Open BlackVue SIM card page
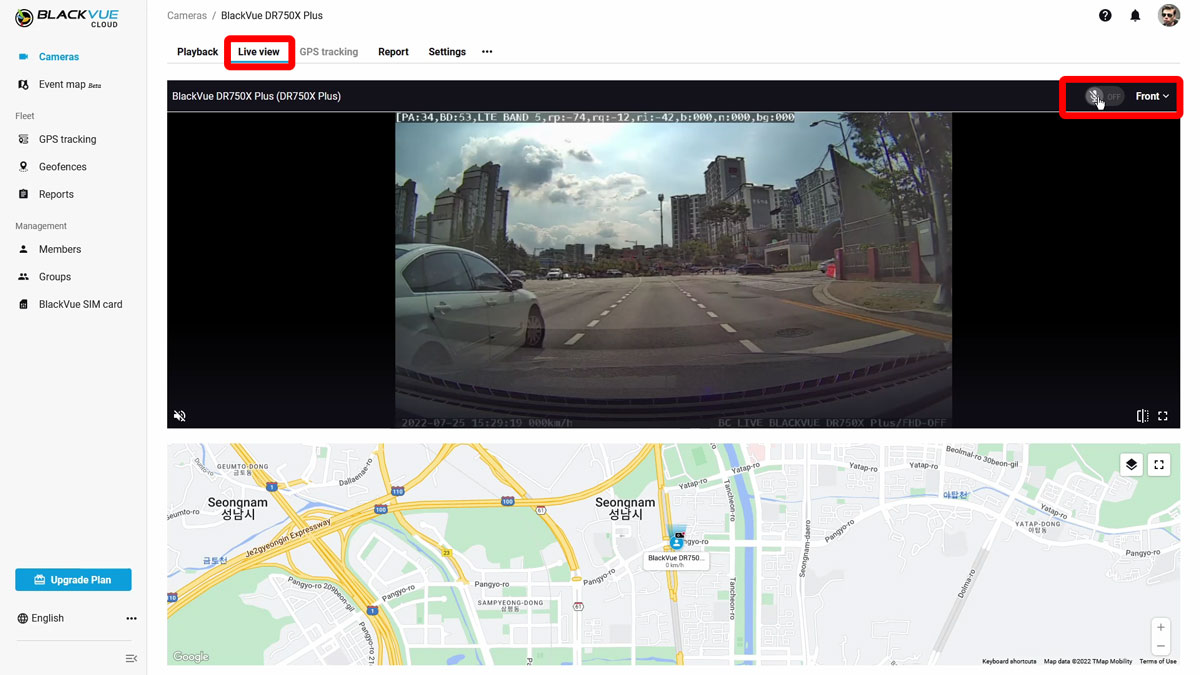 [x=73, y=305]
